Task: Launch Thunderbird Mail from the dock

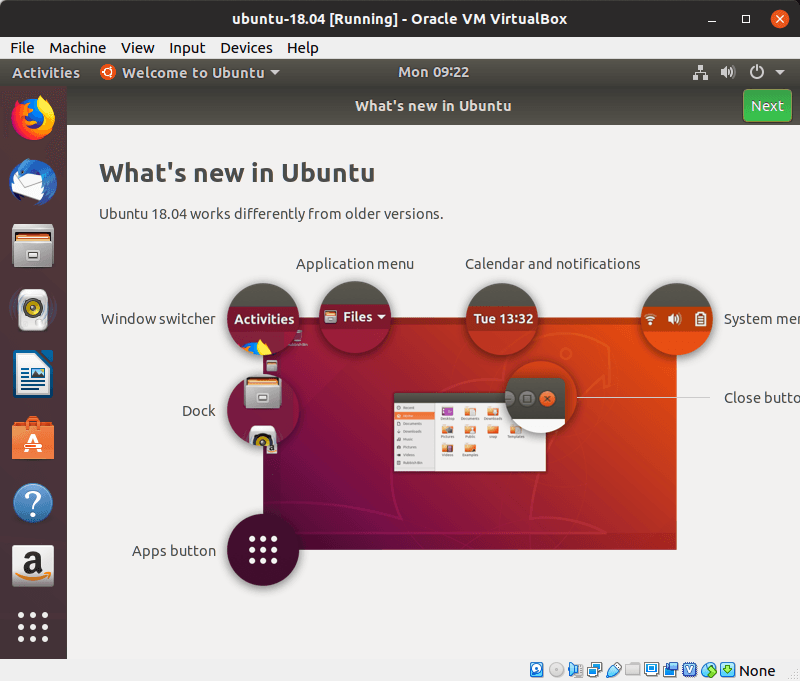Action: coord(33,182)
